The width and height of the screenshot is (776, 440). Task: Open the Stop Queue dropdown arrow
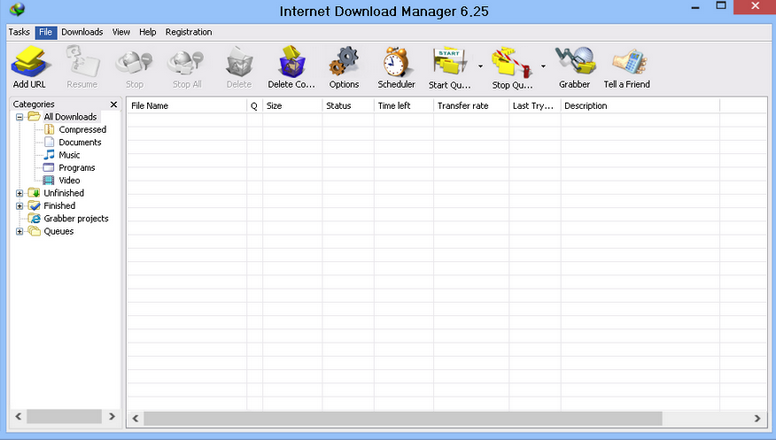point(543,66)
